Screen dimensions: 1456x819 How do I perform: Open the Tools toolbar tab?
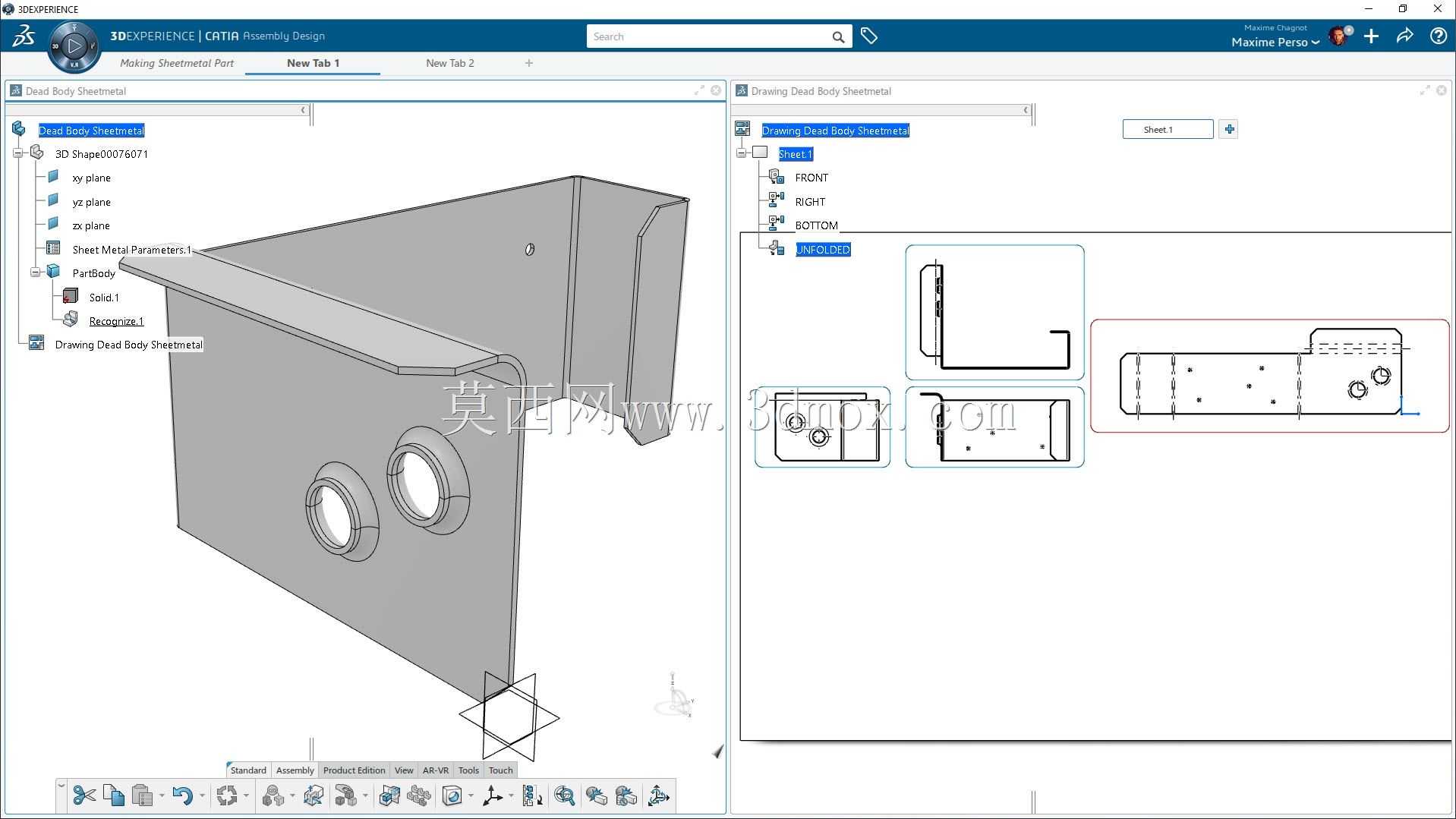pyautogui.click(x=468, y=770)
